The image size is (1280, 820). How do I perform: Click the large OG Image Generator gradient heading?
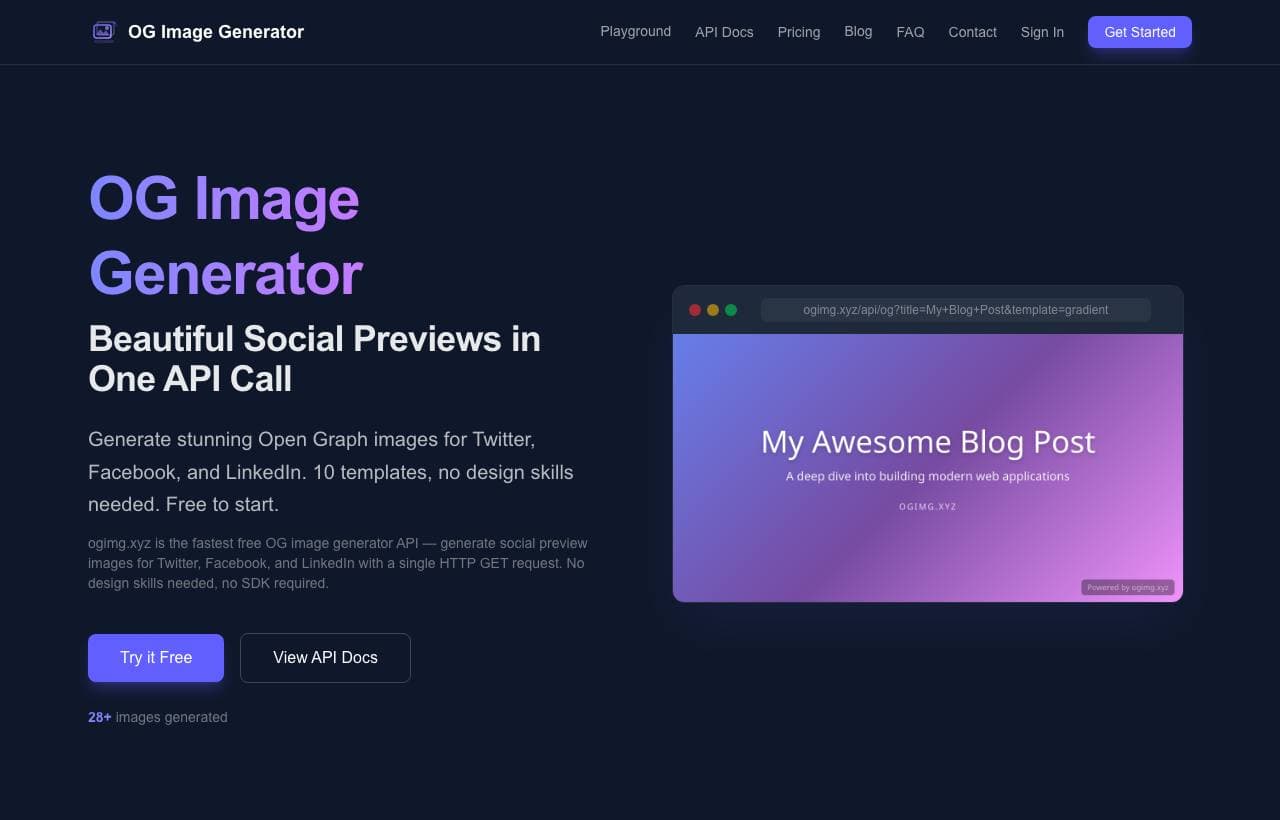[x=225, y=236]
